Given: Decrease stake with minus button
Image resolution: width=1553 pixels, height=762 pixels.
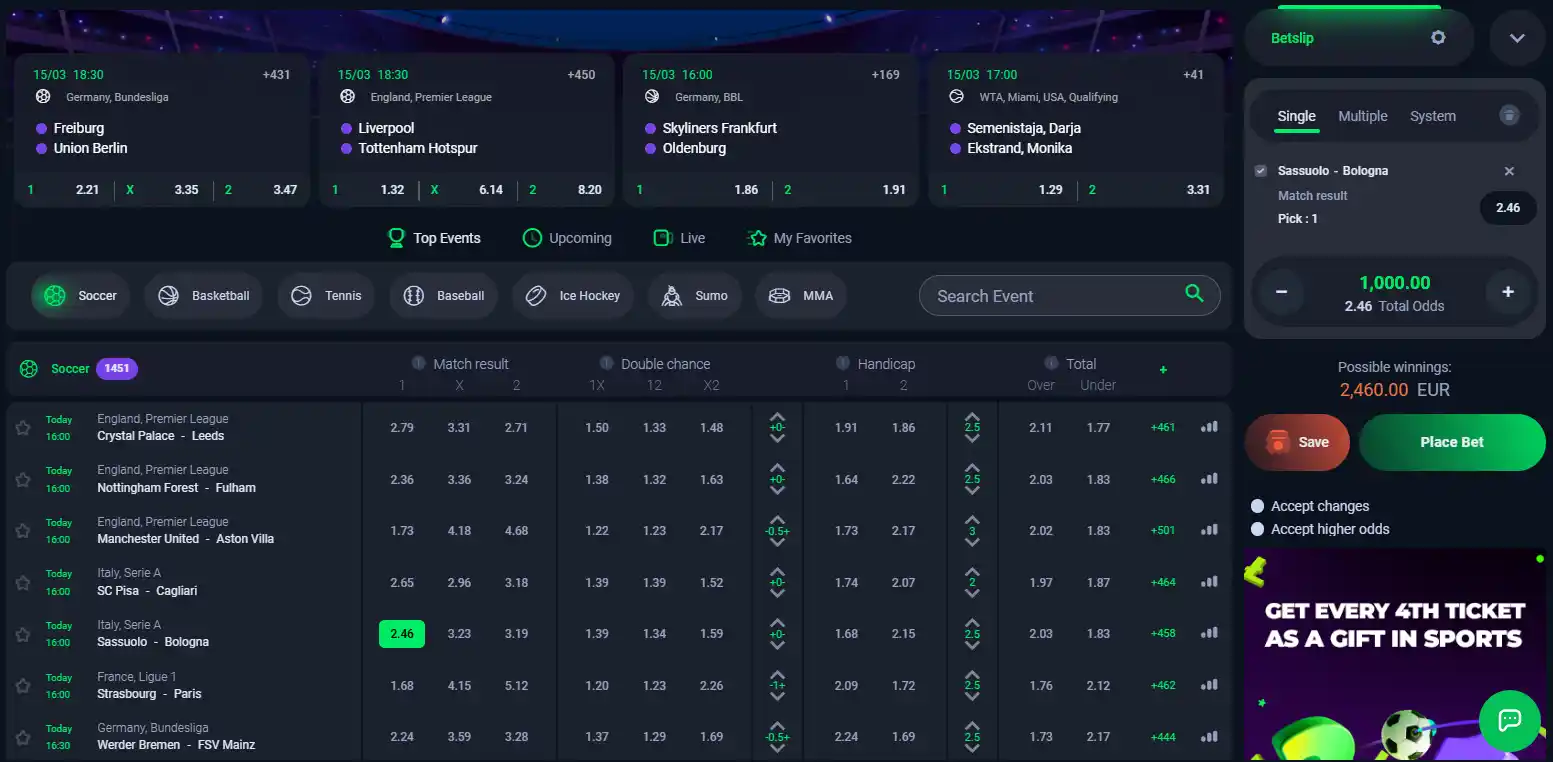Looking at the screenshot, I should 1282,292.
